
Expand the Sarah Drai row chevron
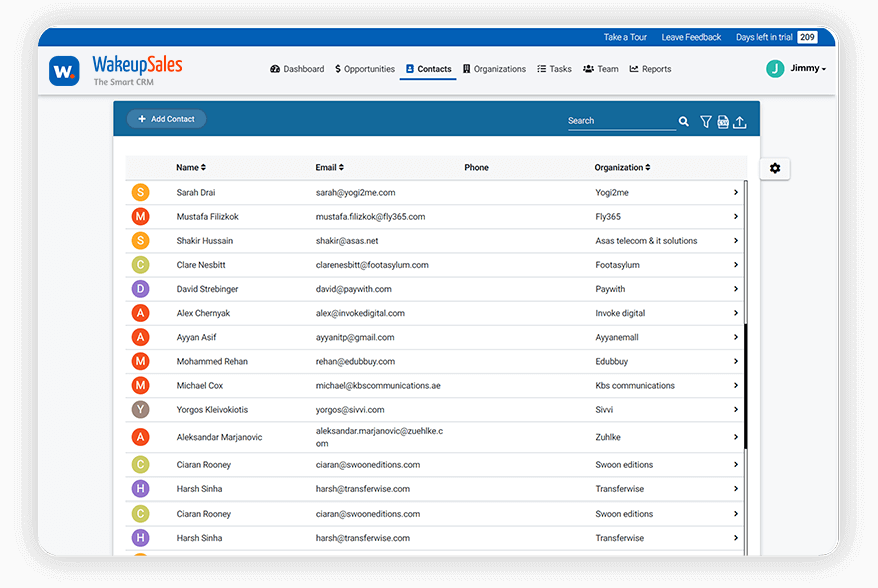736,193
